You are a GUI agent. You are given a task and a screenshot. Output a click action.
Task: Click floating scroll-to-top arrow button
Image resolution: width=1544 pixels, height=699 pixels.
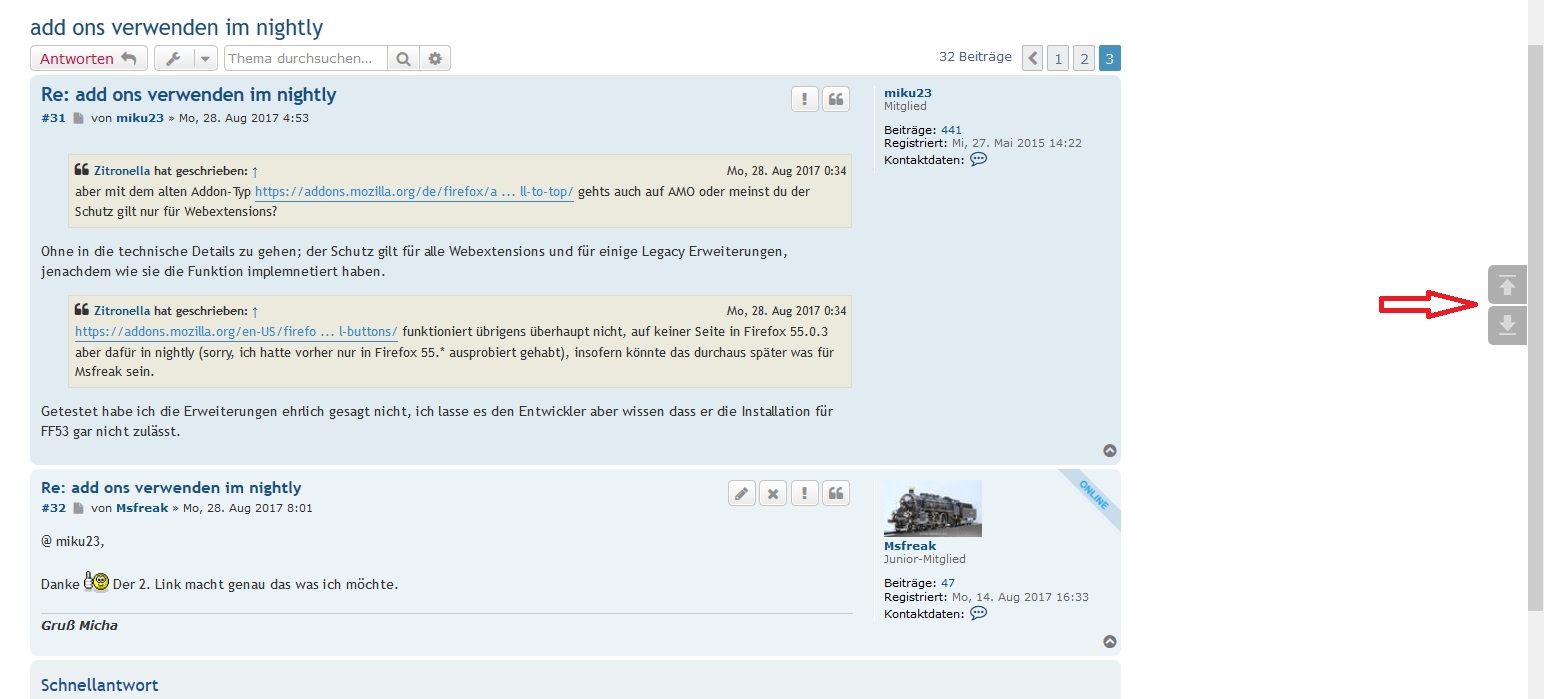1507,285
